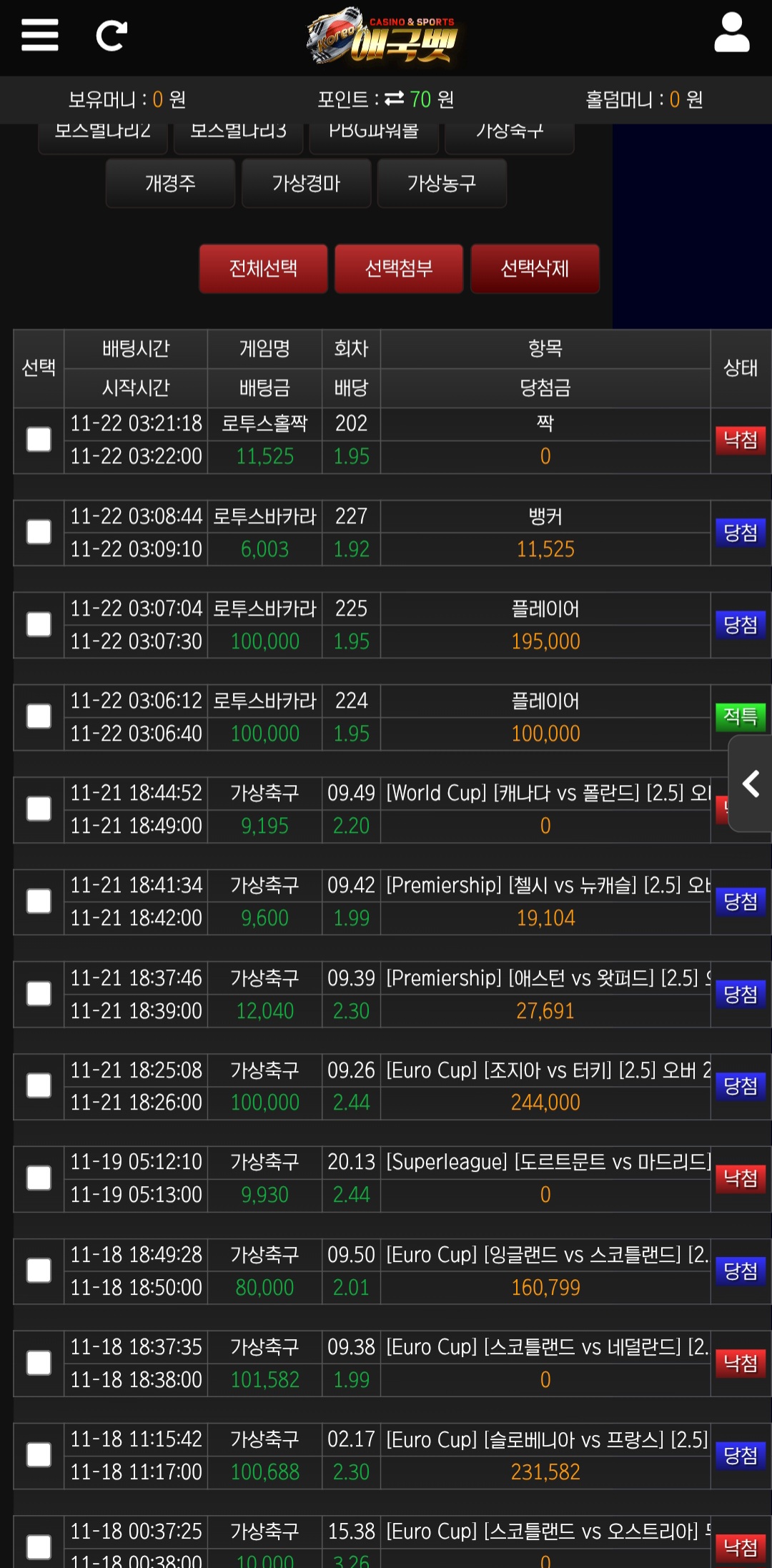The width and height of the screenshot is (772, 1568).
Task: Switch to the 개경주 tab
Action: tap(170, 184)
